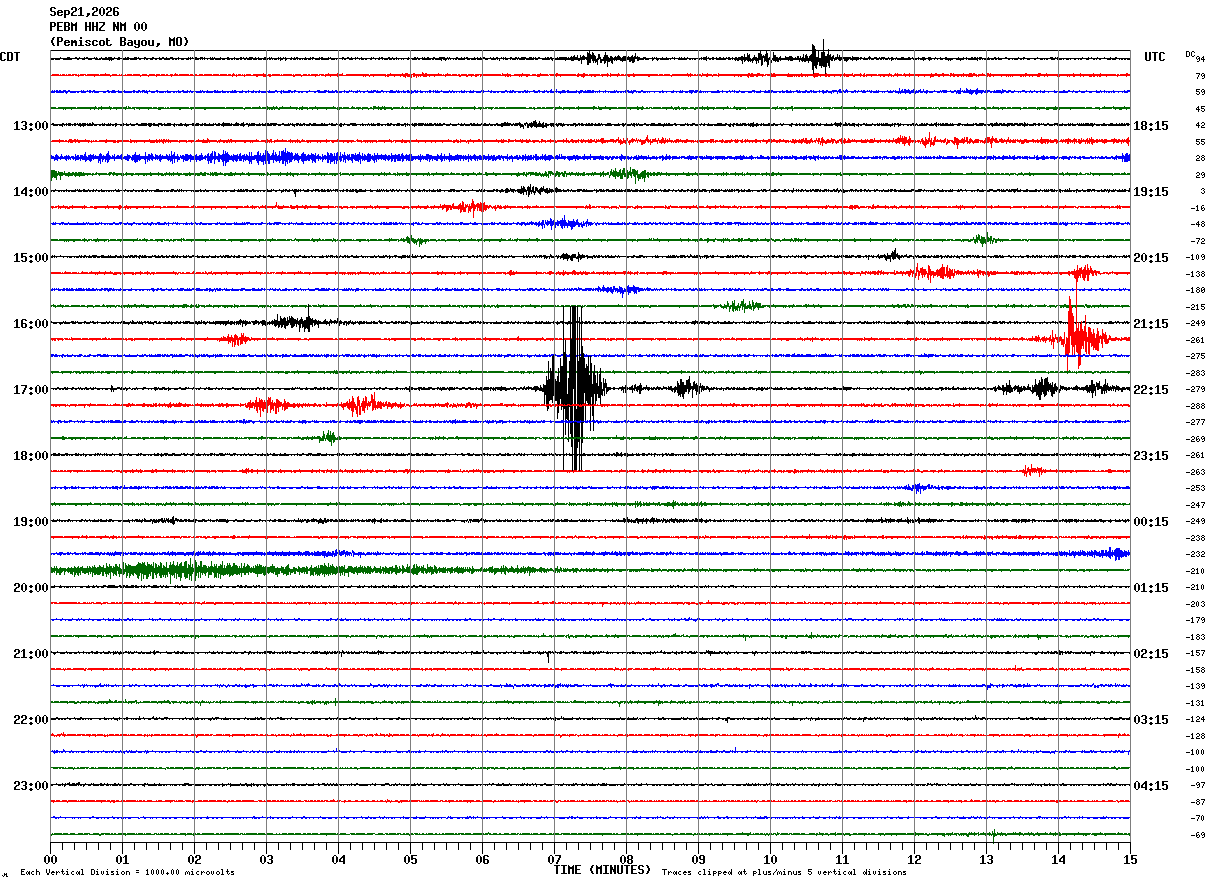The width and height of the screenshot is (1210, 886).
Task: Click the large black seismic event spike
Action: 575,388
